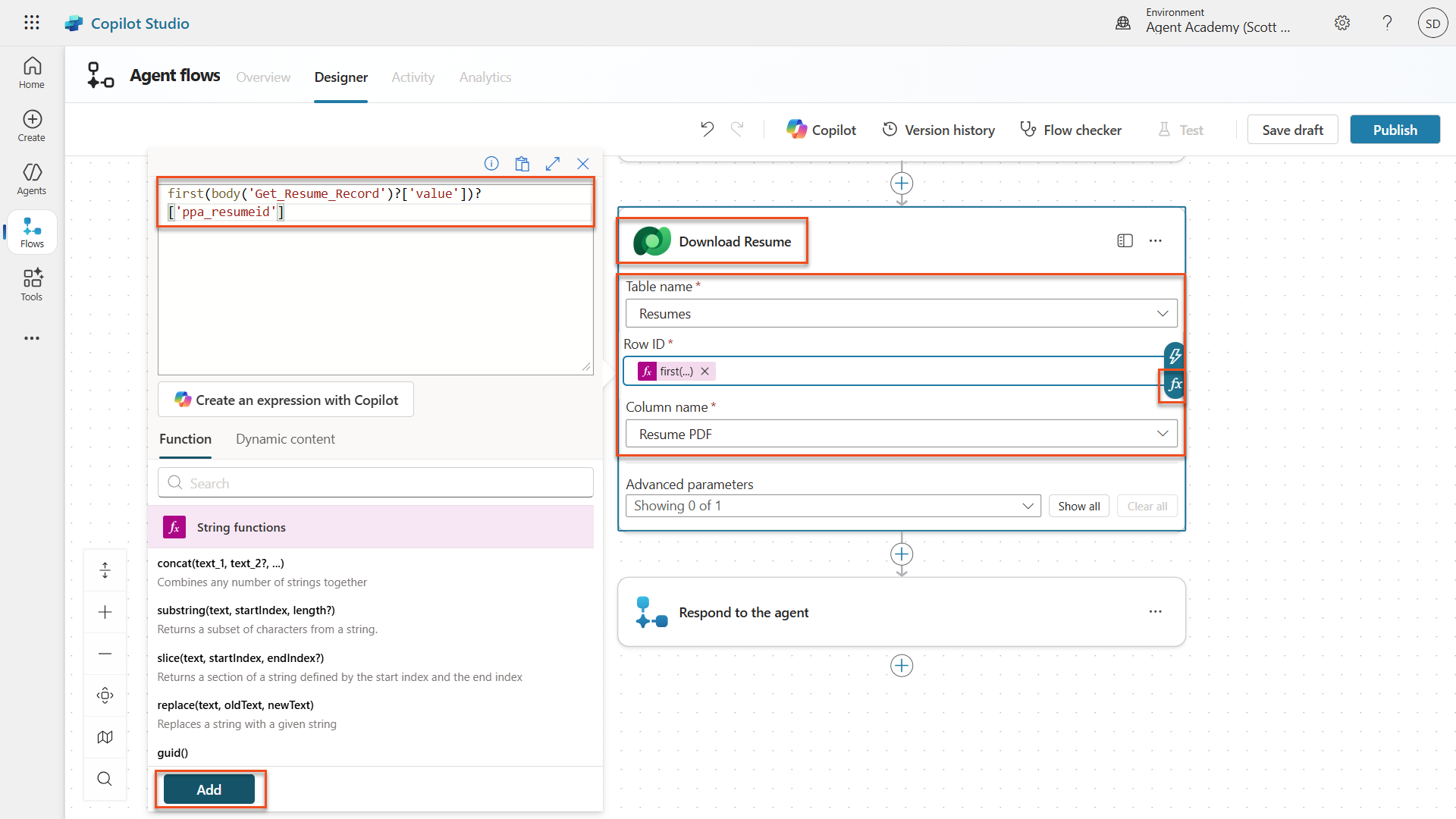1456x819 pixels.
Task: Collapse Download Resume side panel toggle
Action: (1125, 241)
